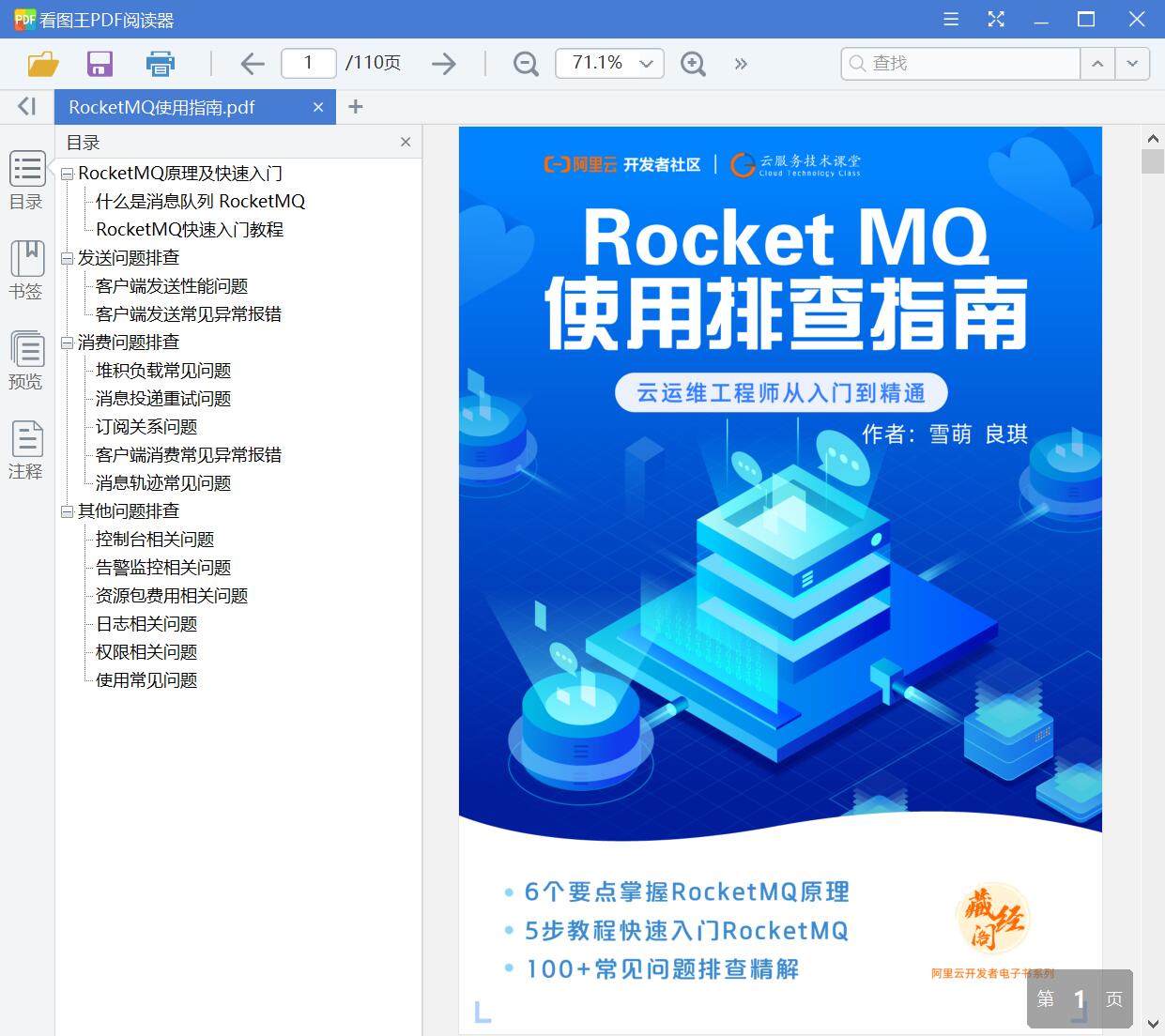Open 客户端消费常见异常报错 section

(x=189, y=455)
